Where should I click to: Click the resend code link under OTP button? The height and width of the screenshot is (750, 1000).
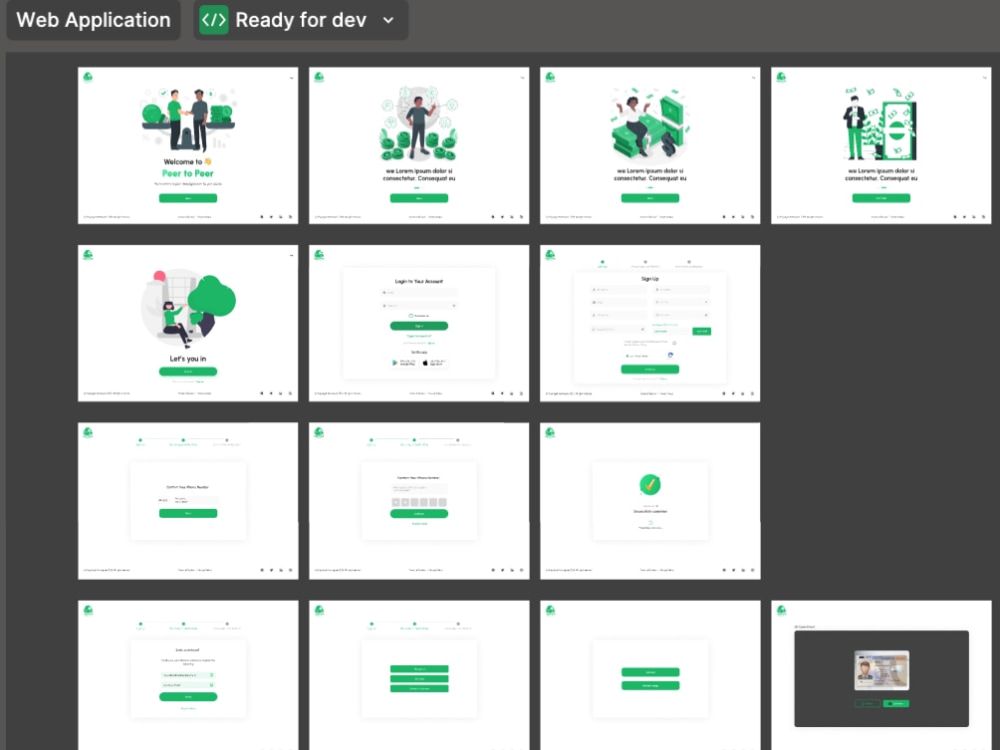(419, 524)
